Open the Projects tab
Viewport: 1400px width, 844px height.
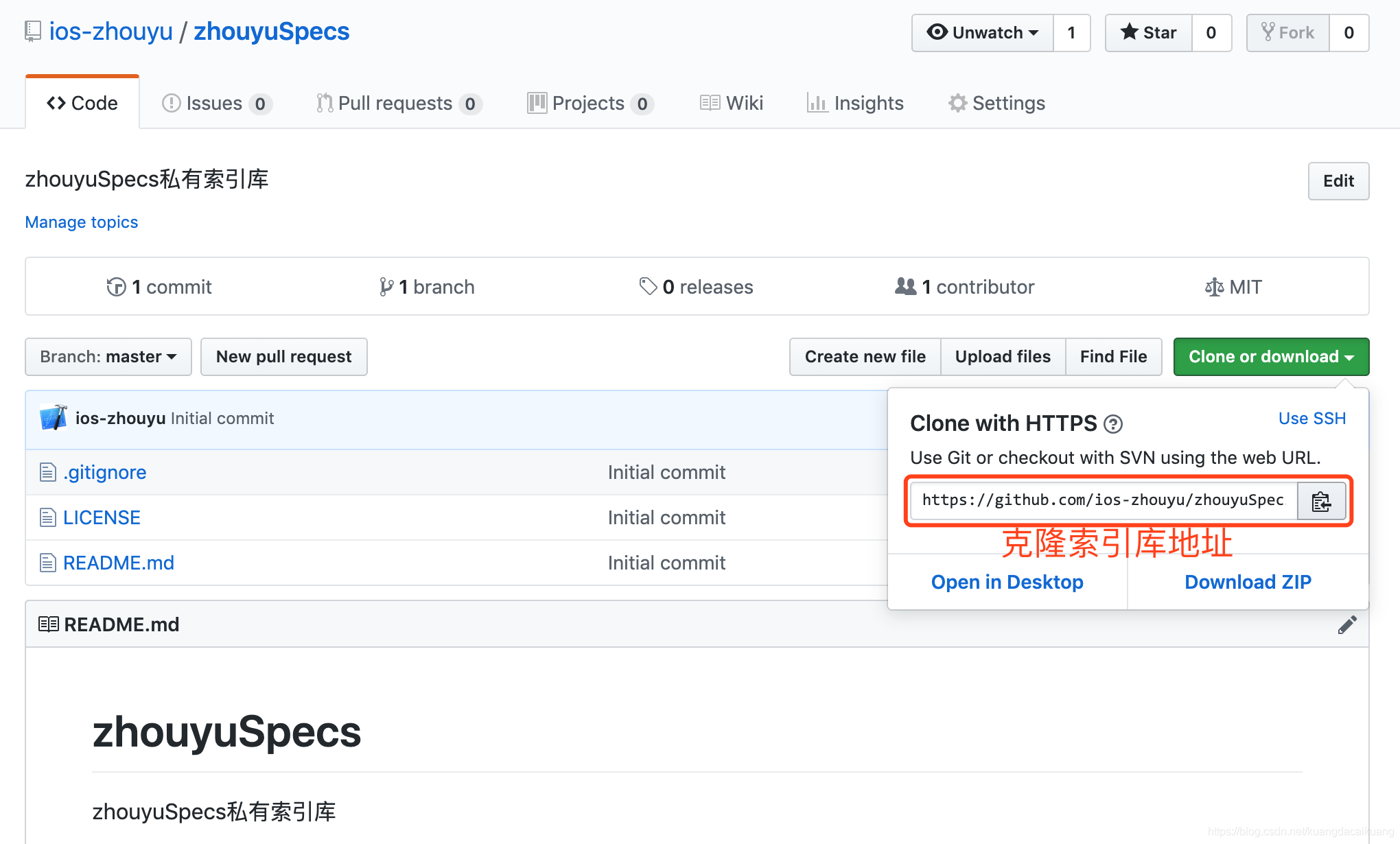[590, 103]
